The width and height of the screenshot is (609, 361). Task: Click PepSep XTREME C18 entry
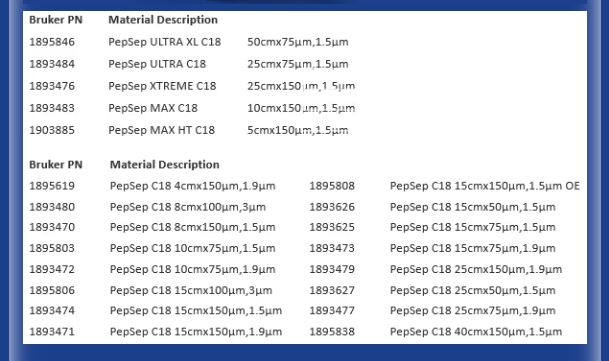click(162, 86)
